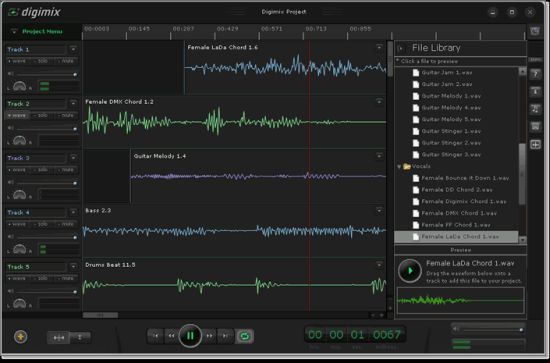The height and width of the screenshot is (363, 550).
Task: Click the preview waveform thumbnail
Action: tap(461, 301)
